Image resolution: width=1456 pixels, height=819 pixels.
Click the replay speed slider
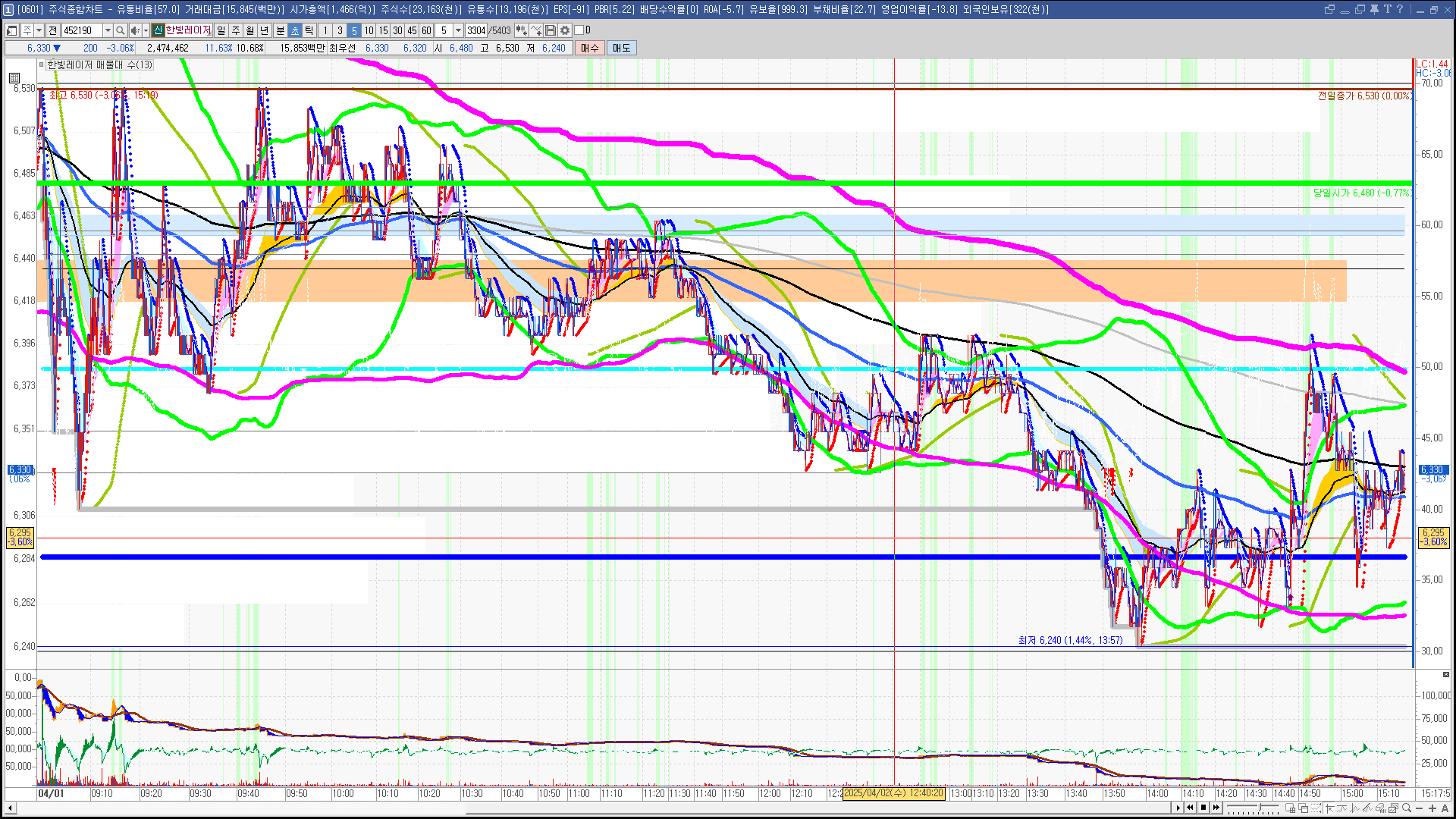click(1260, 808)
